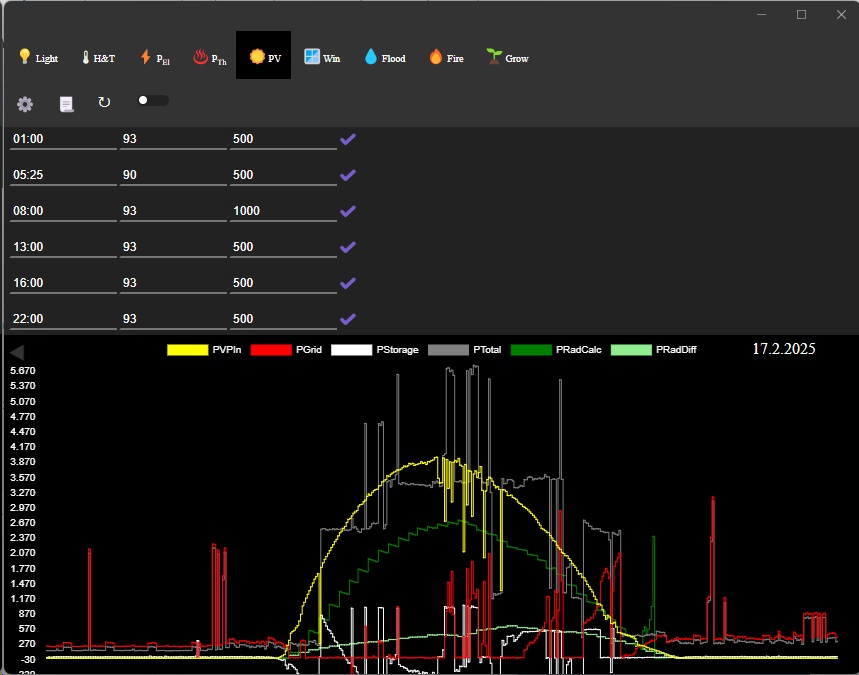Click the refresh arrow icon
859x675 pixels.
pos(104,103)
